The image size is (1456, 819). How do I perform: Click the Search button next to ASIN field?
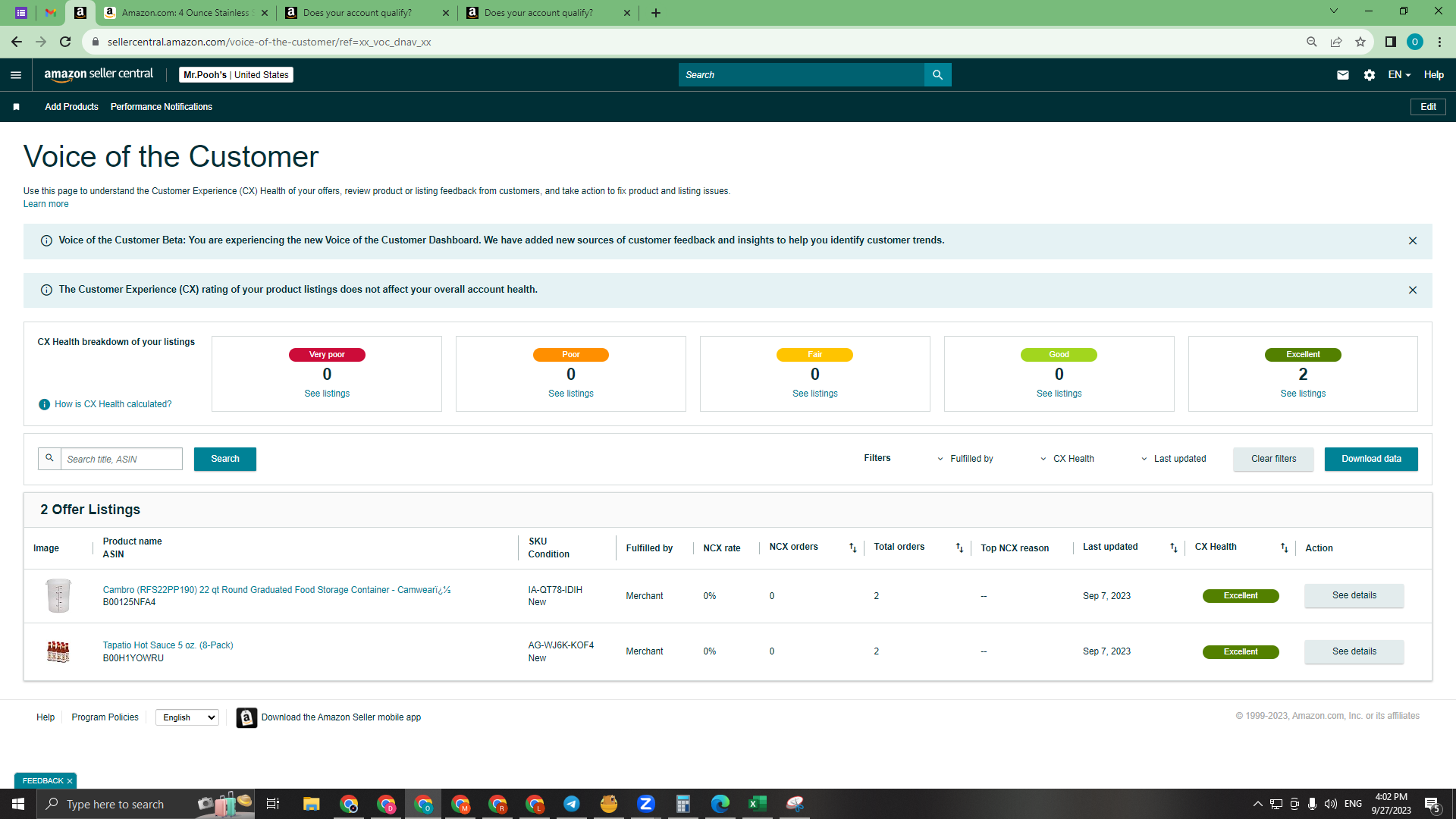225,459
